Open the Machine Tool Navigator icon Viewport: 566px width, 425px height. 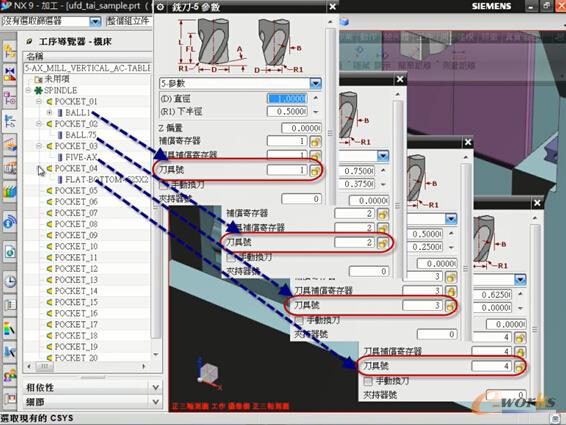9,167
